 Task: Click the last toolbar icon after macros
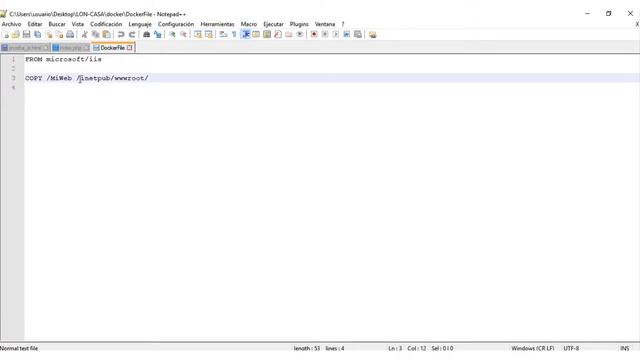click(372, 35)
